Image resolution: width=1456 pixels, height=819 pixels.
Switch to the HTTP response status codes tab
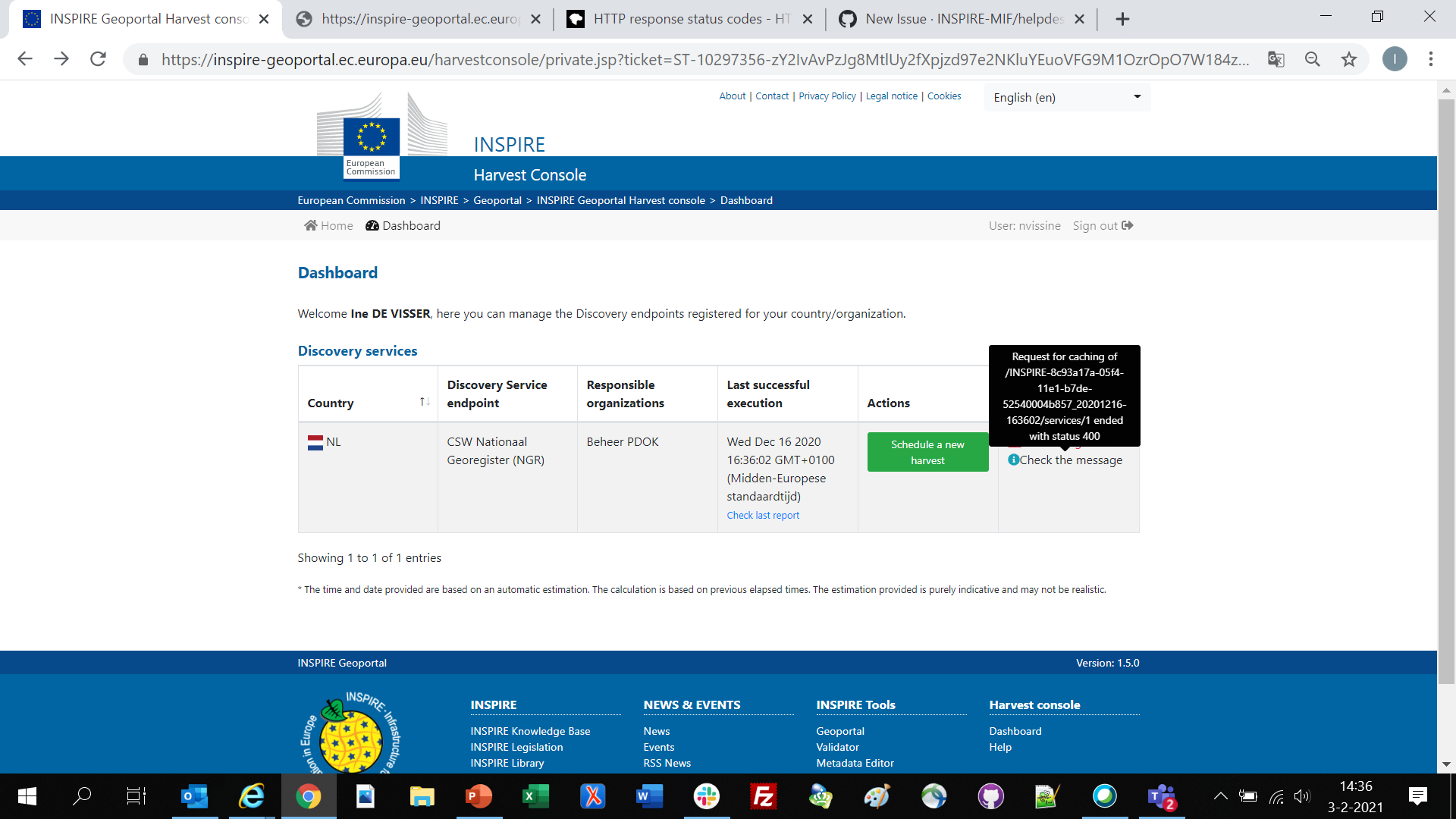tap(682, 18)
